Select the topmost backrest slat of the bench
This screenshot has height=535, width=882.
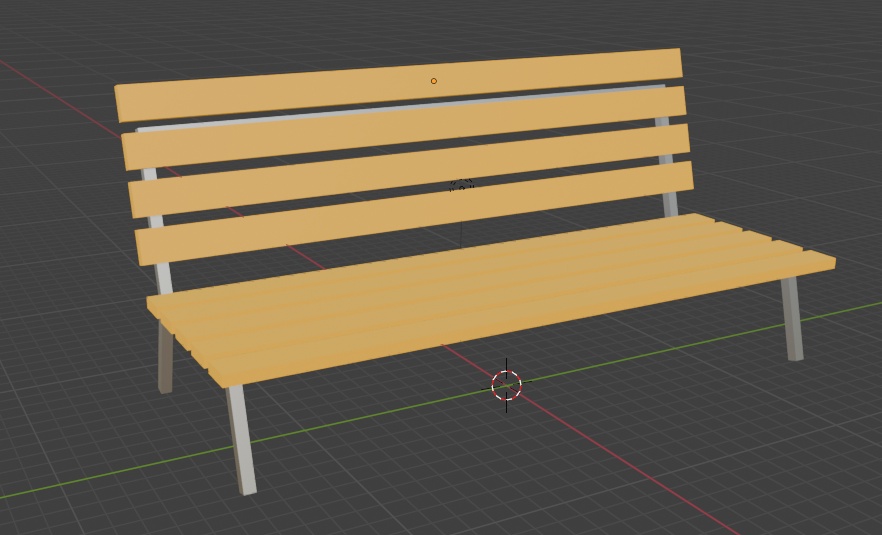(x=398, y=85)
